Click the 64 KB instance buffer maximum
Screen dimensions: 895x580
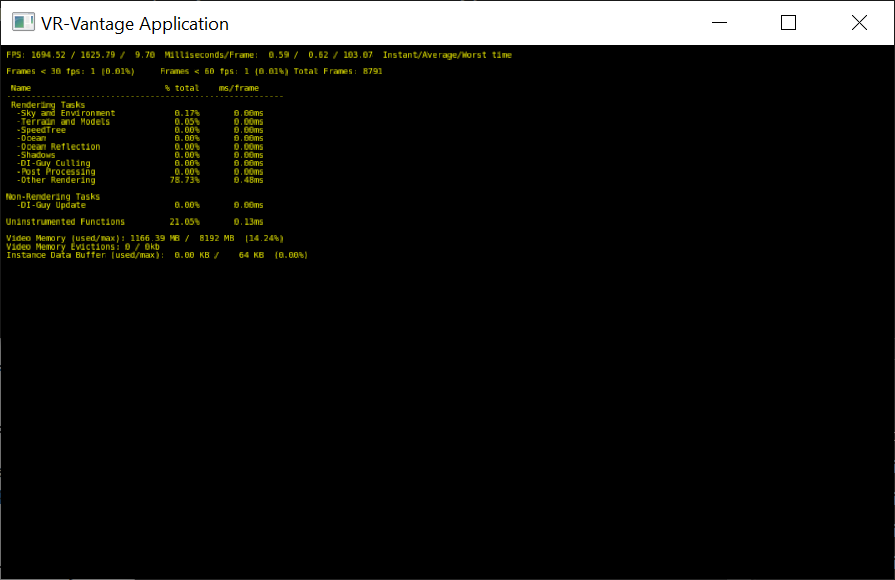pos(251,255)
